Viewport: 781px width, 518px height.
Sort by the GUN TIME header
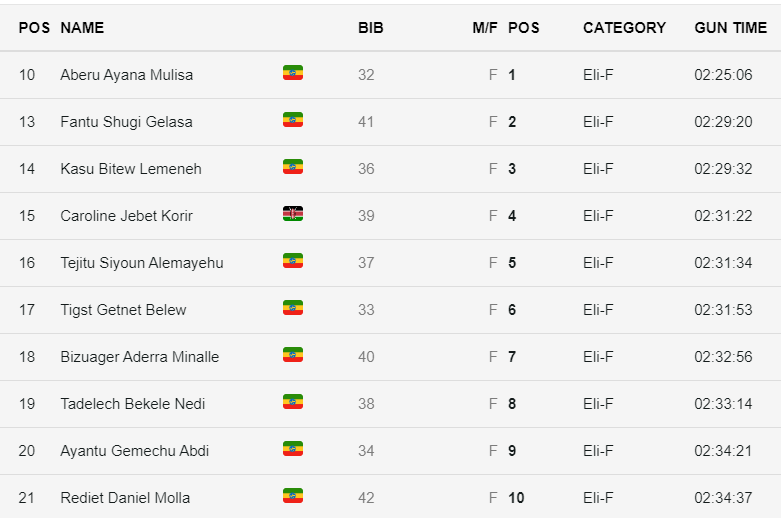[730, 28]
